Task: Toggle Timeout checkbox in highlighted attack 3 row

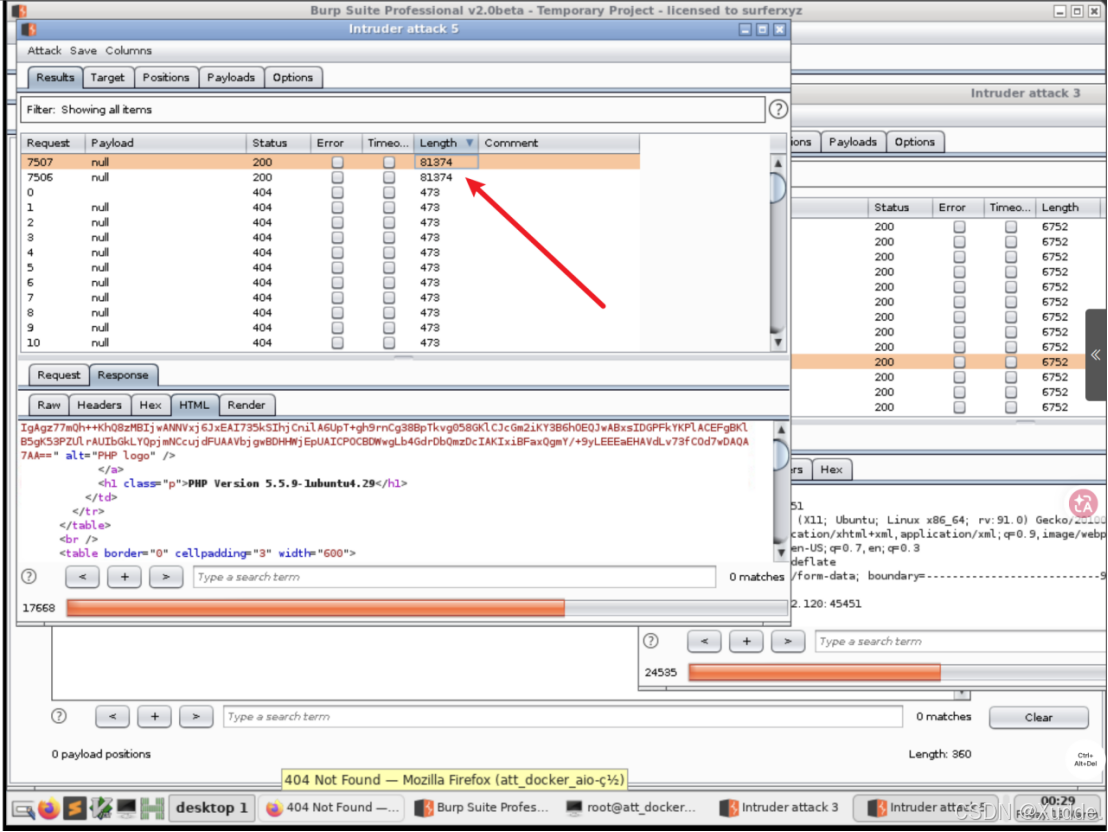Action: pyautogui.click(x=1011, y=362)
